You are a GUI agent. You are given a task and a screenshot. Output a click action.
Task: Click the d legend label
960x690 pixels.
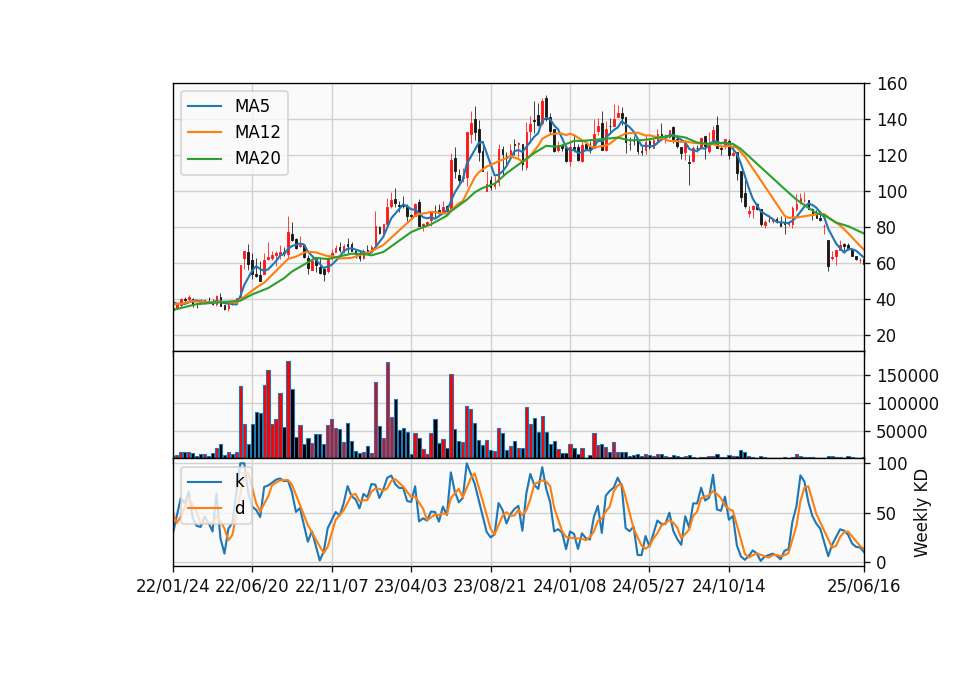(x=239, y=508)
